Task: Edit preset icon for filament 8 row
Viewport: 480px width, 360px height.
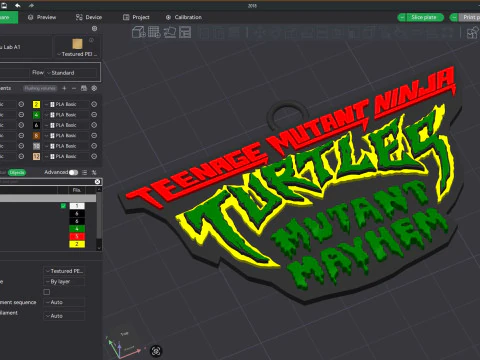Action: pyautogui.click(x=94, y=136)
